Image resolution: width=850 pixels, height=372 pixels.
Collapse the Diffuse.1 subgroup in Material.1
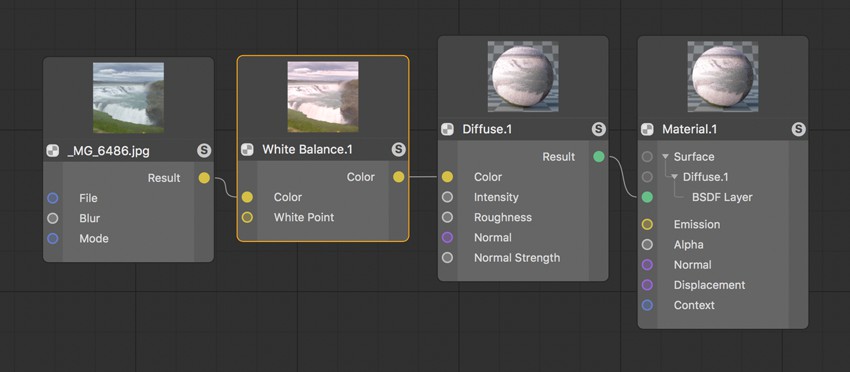[674, 177]
